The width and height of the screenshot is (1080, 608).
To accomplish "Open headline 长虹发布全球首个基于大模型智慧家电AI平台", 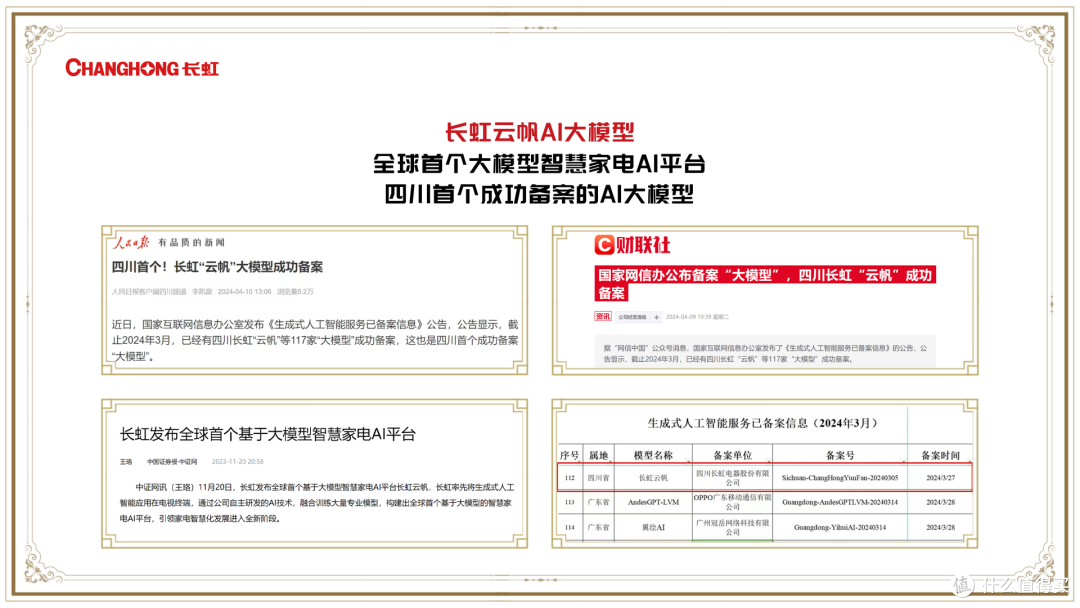I will pos(268,434).
